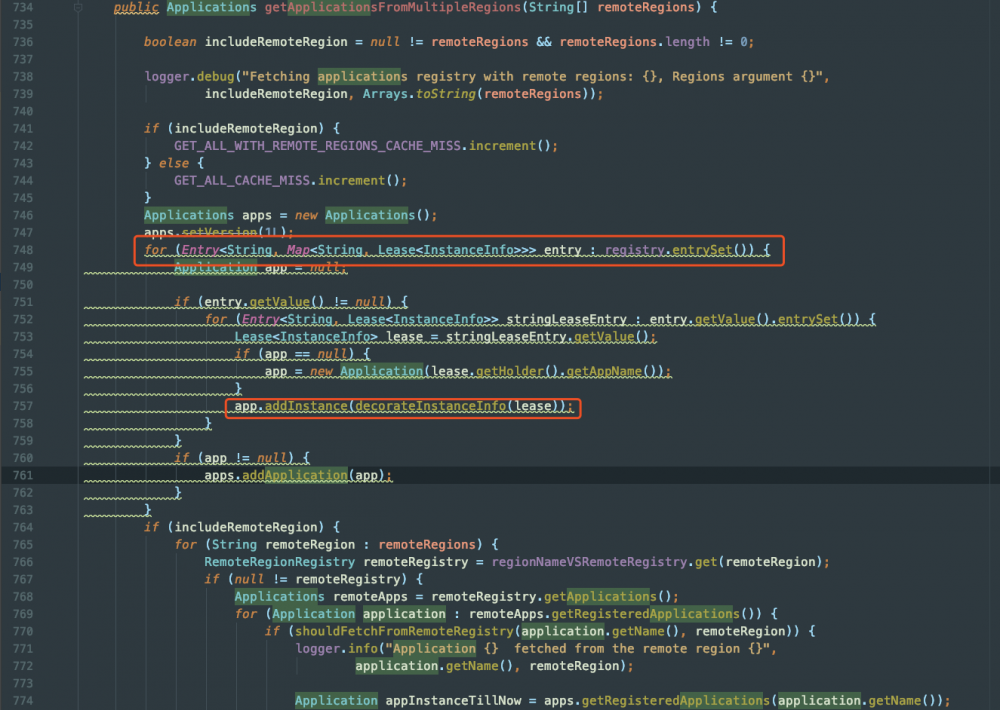Click line number 764 in gutter

22,528
